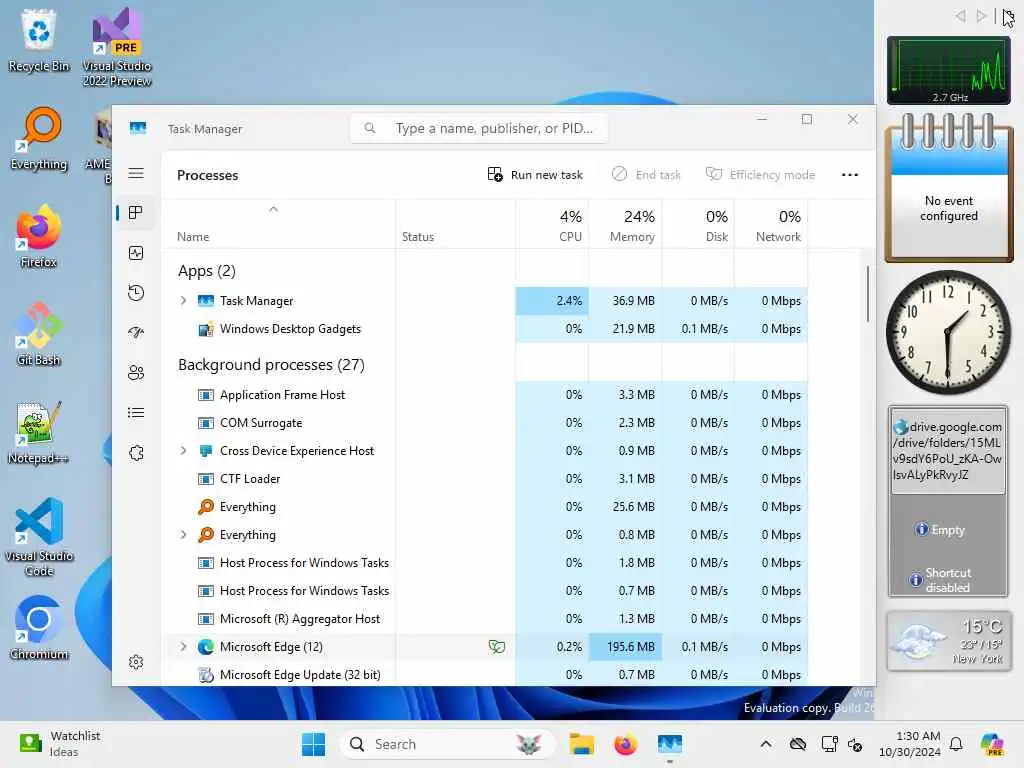Select the Application Frame Host row
Viewport: 1024px width, 768px height.
pos(484,394)
